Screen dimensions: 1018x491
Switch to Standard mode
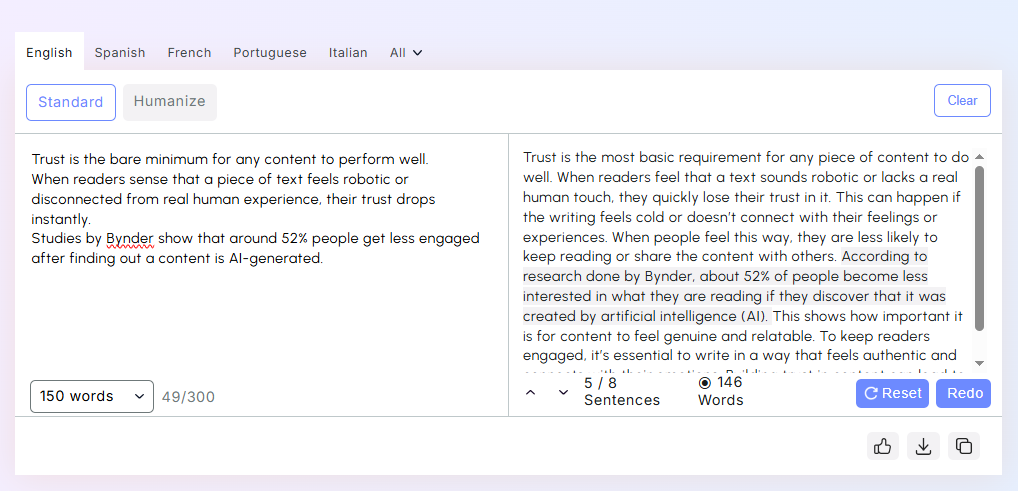[x=71, y=102]
